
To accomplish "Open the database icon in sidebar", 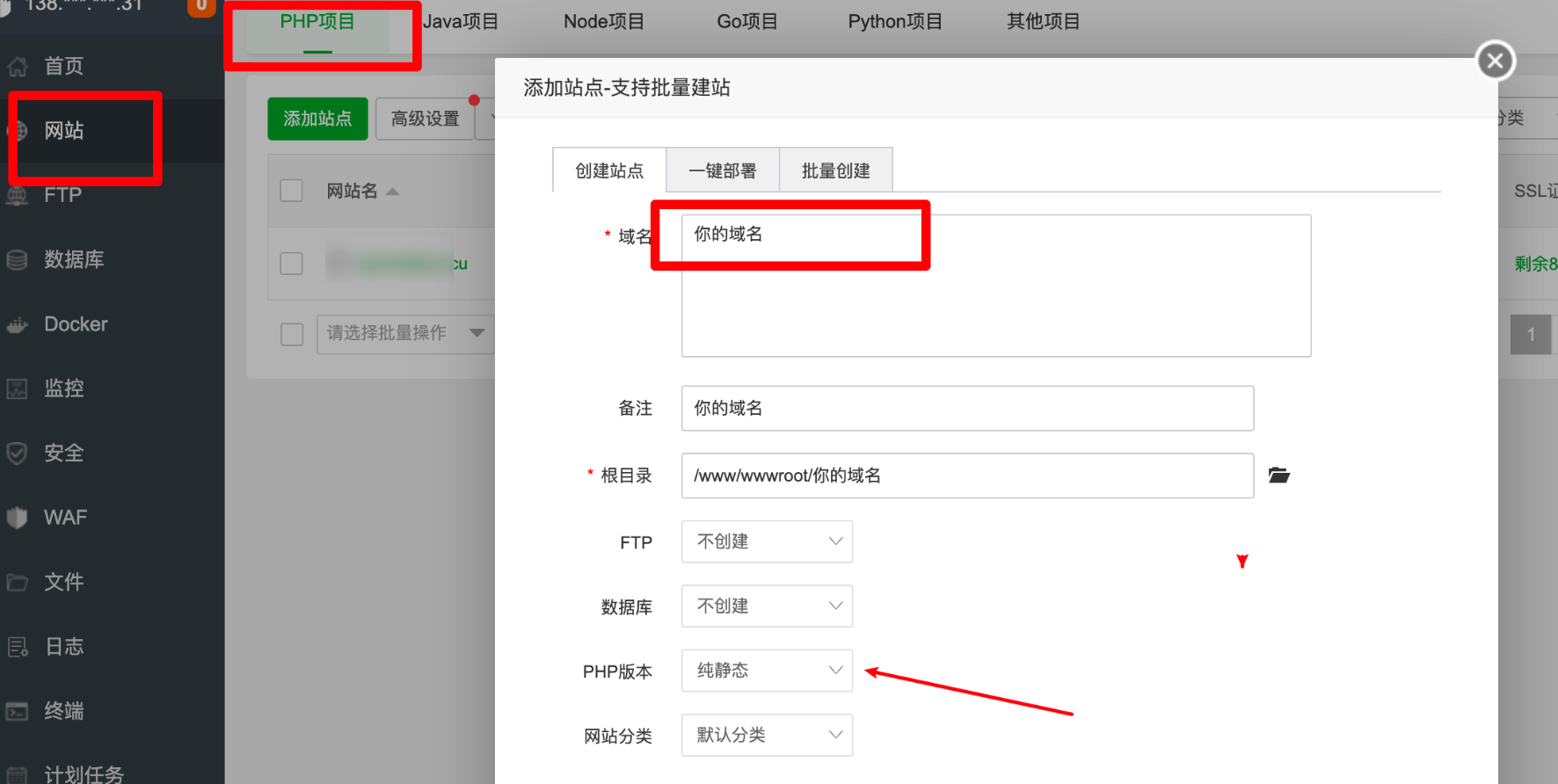I will tap(18, 260).
